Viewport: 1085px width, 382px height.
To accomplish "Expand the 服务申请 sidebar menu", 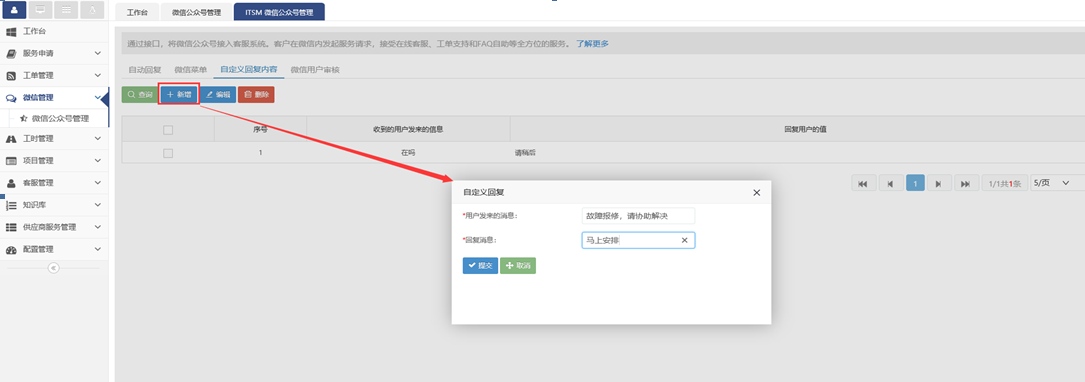I will click(54, 53).
